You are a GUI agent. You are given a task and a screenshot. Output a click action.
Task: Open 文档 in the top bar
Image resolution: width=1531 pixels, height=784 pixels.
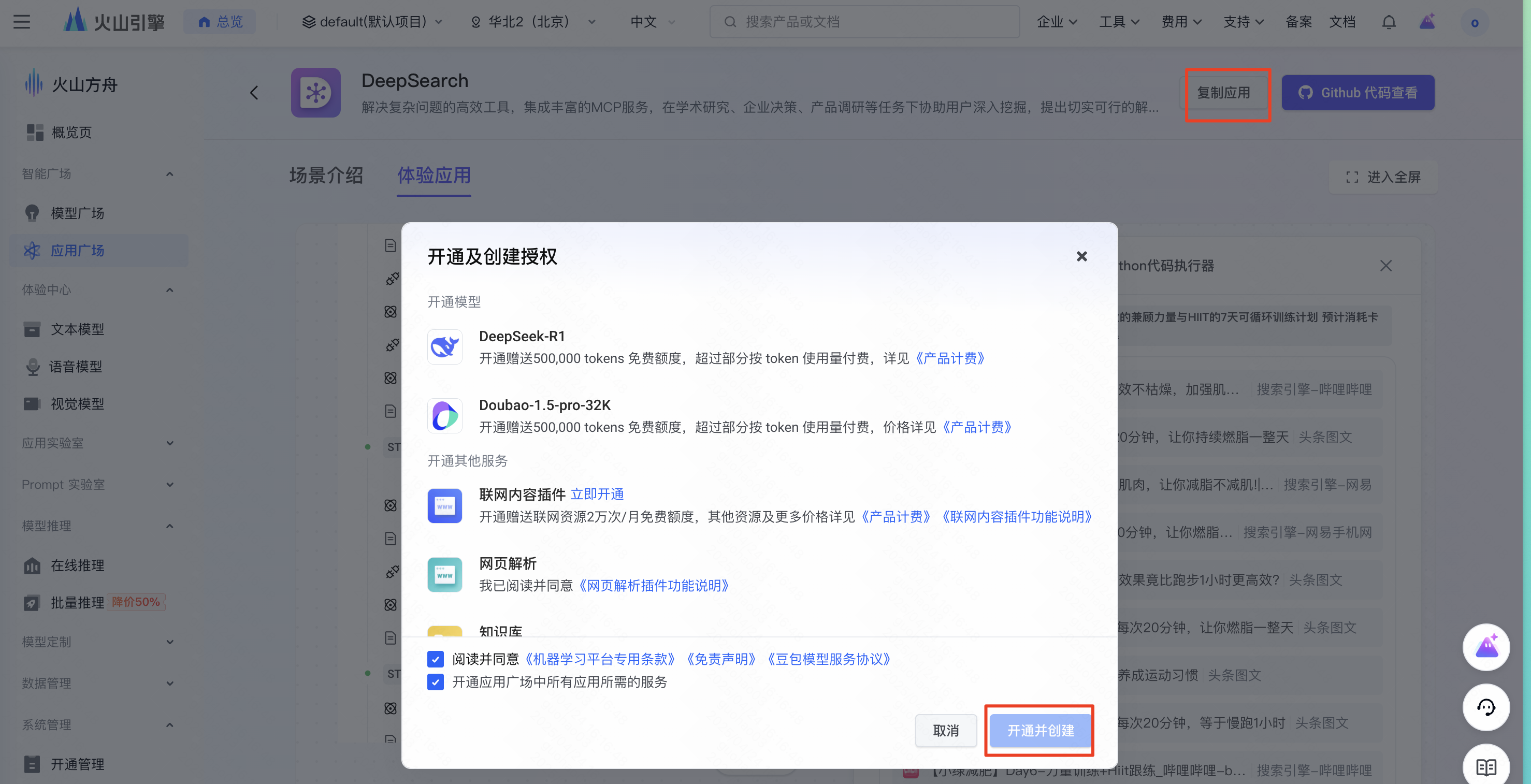point(1342,22)
